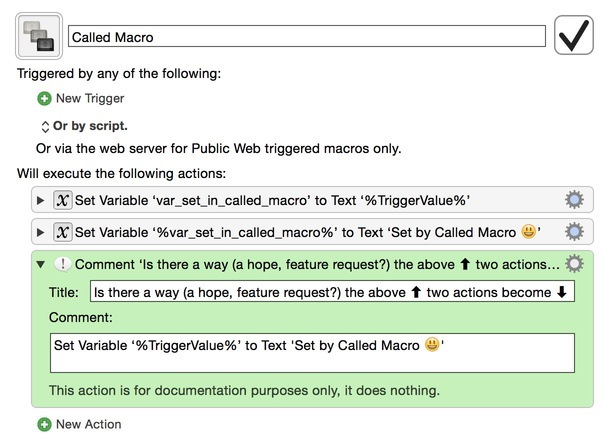Open gear menu for the Set by Called Macro action

(x=574, y=232)
